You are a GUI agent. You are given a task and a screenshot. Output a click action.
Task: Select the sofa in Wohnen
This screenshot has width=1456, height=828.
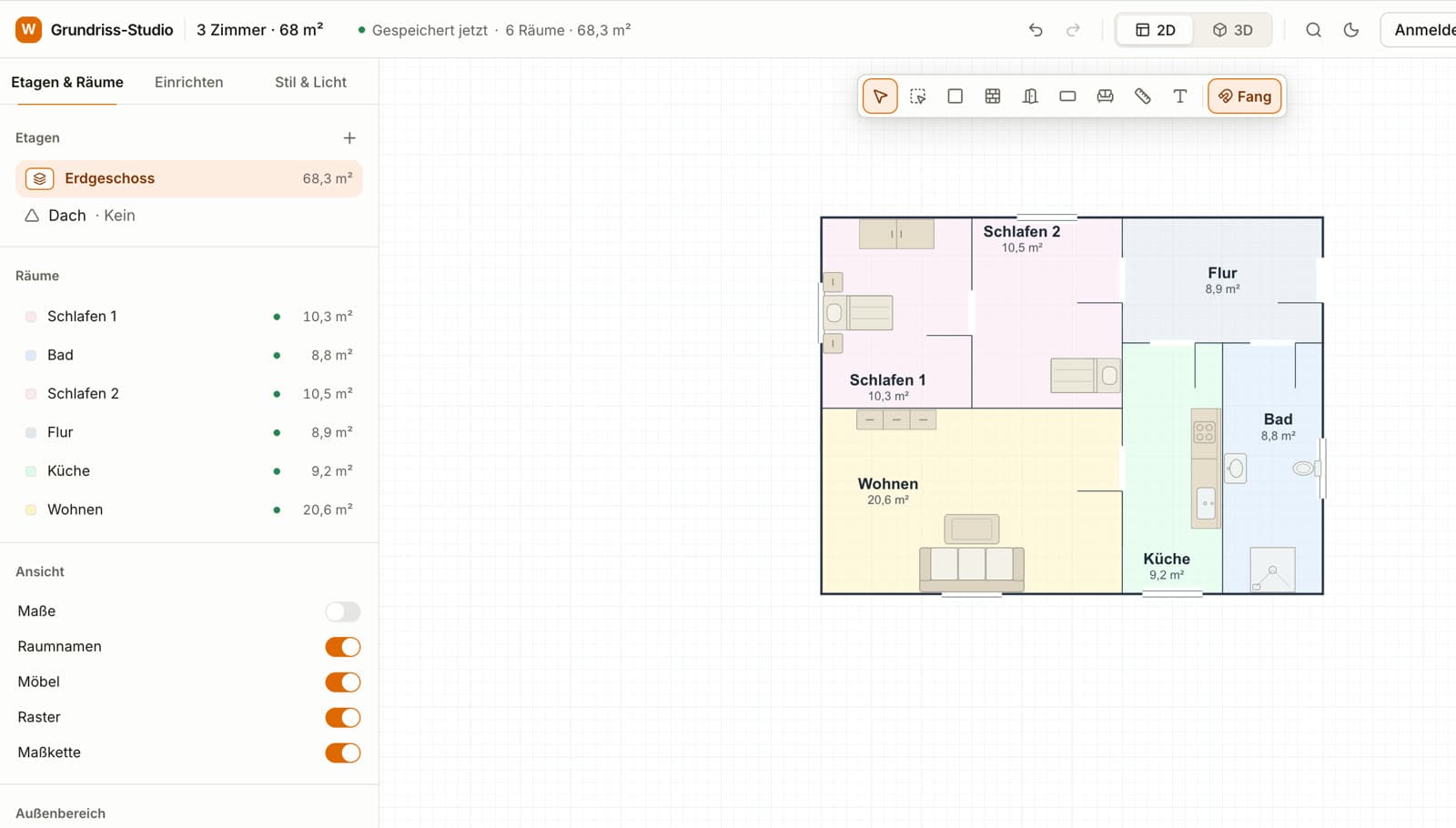pyautogui.click(x=972, y=569)
